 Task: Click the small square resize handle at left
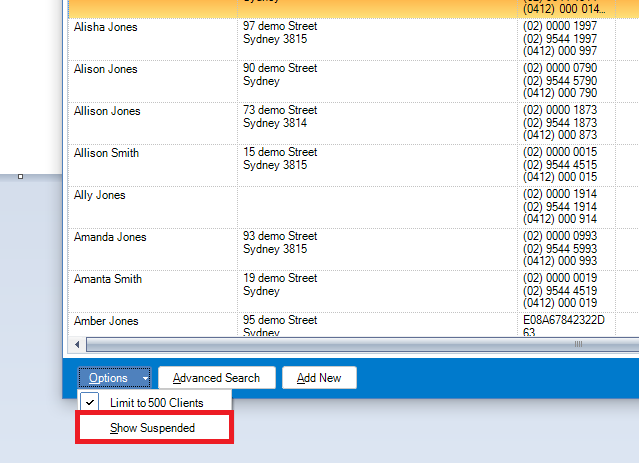tap(21, 176)
